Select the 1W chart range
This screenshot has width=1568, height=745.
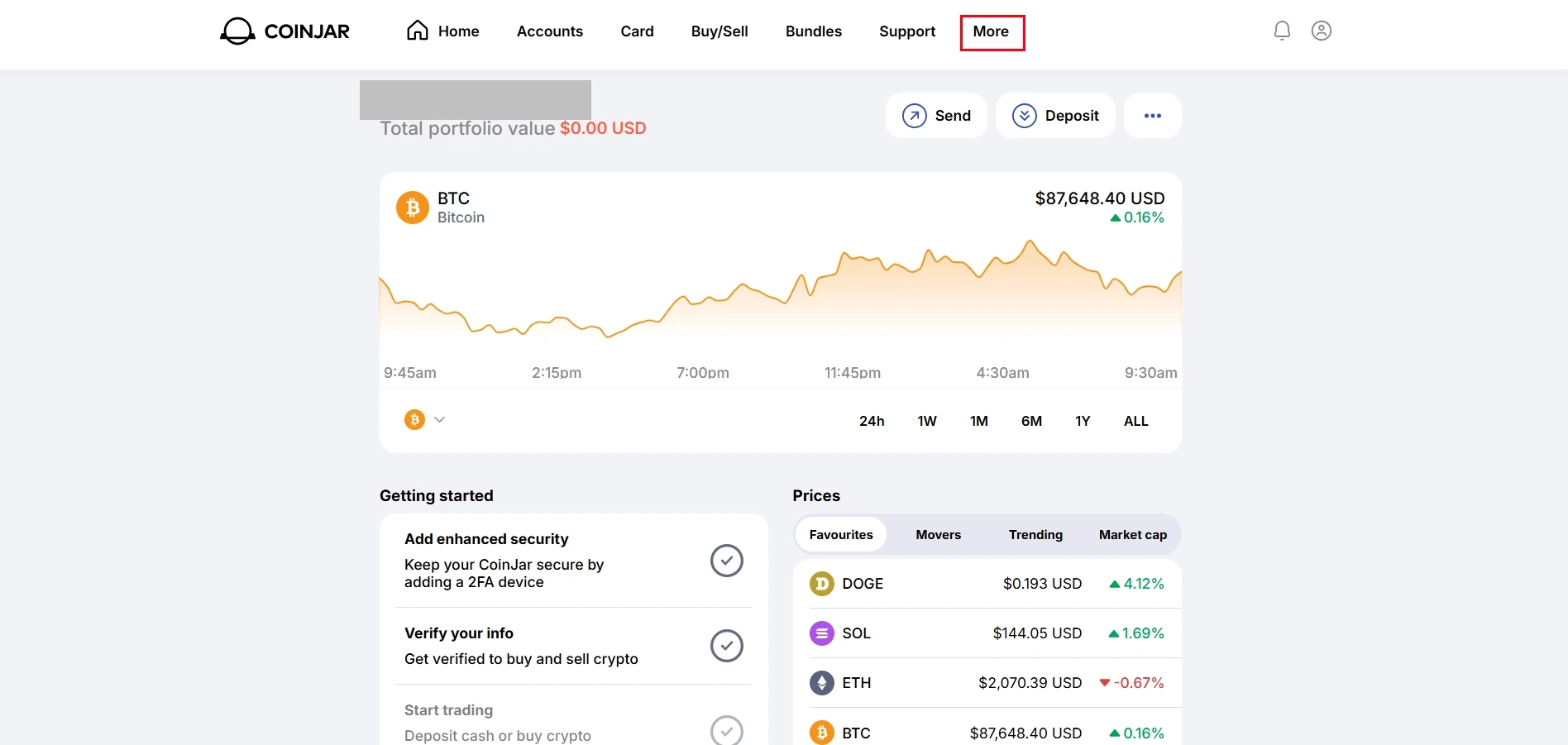(927, 421)
